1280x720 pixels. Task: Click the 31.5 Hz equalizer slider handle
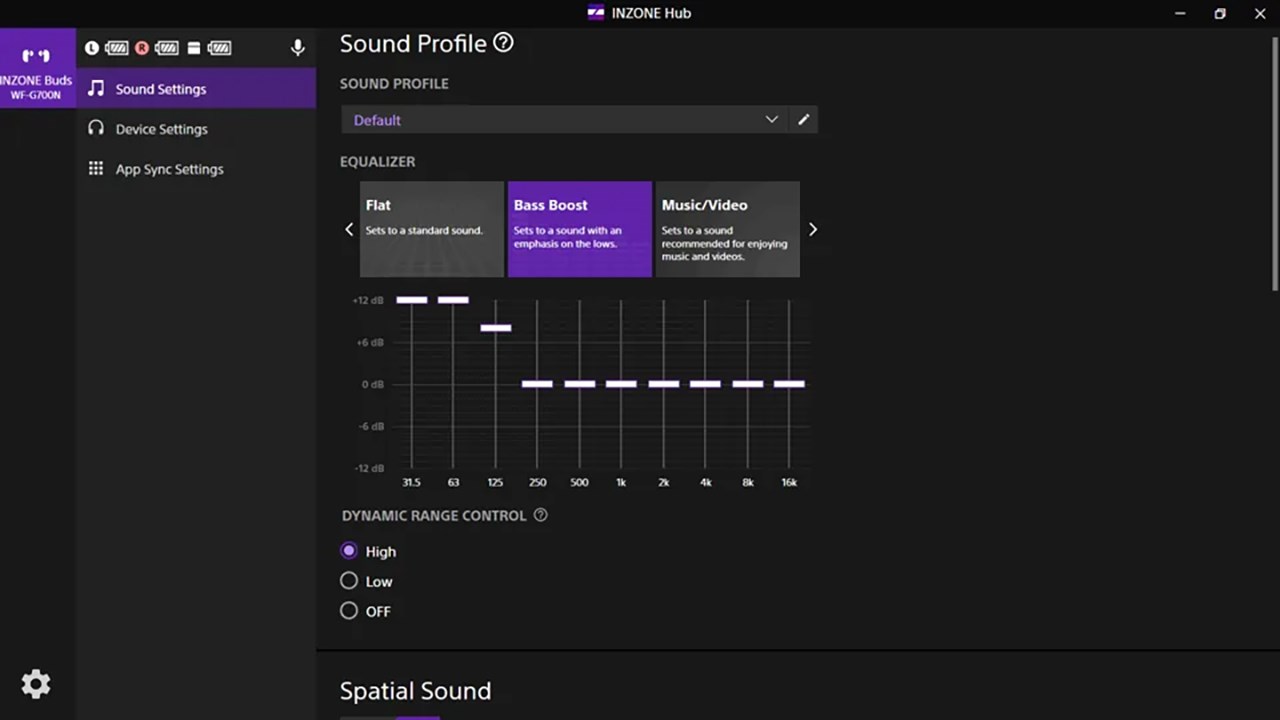click(x=411, y=300)
